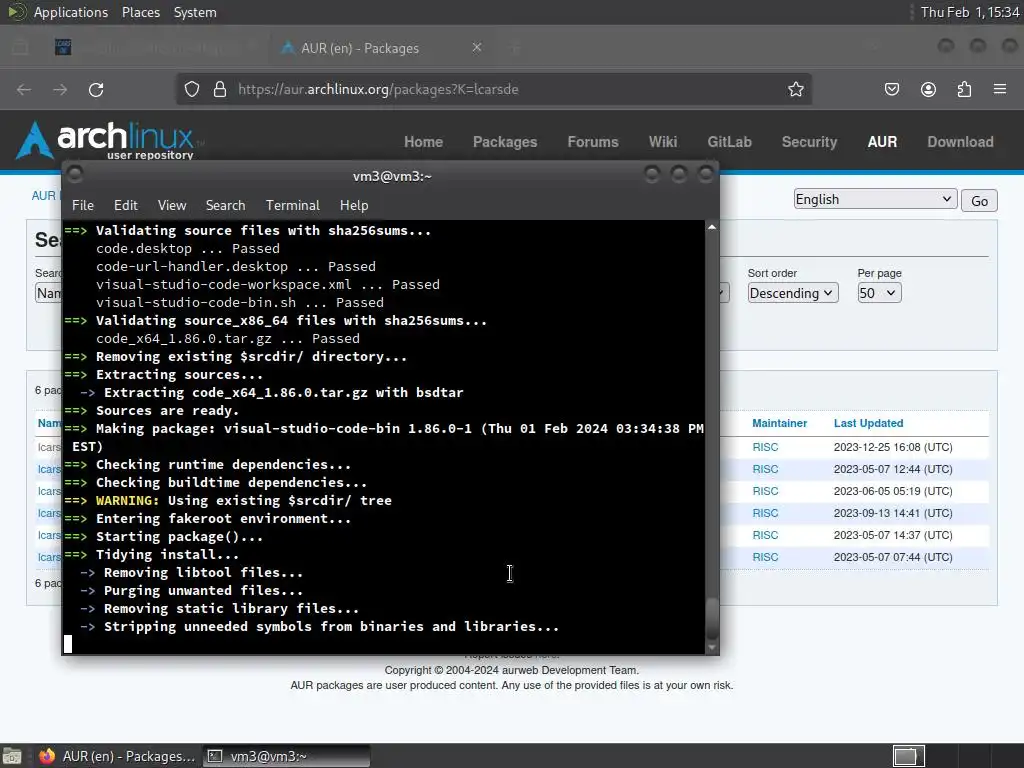The height and width of the screenshot is (768, 1024).
Task: Open the terminal Edit menu
Action: coord(125,205)
